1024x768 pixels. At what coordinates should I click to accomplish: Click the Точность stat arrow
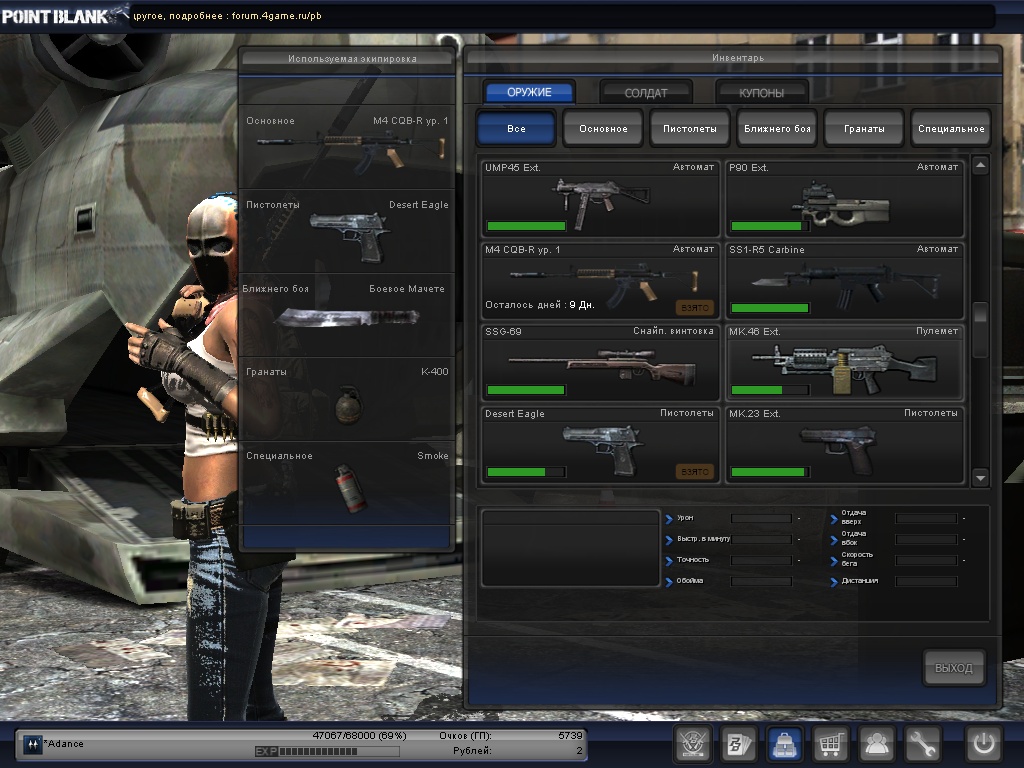pos(669,561)
